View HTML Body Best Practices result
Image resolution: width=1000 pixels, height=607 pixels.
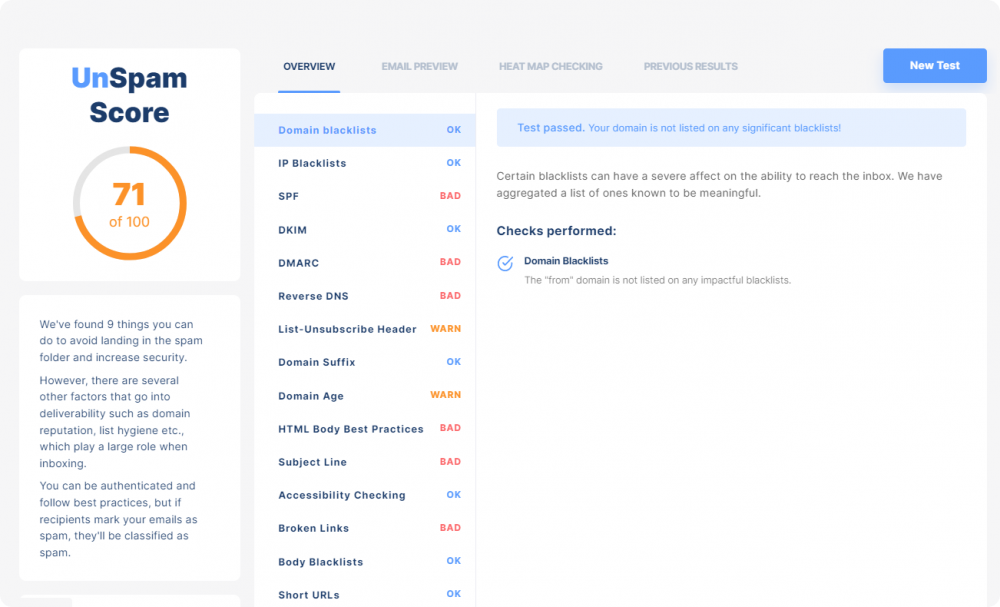365,428
